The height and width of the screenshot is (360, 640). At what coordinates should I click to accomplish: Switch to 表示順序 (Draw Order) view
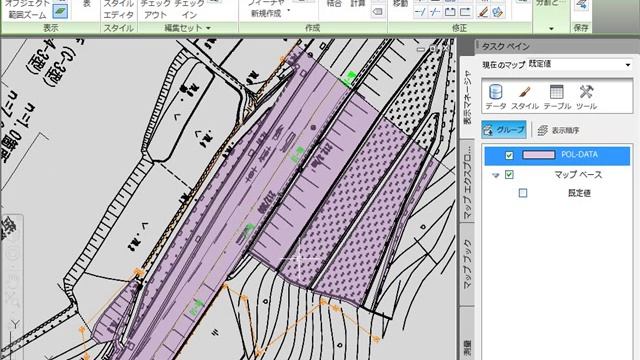(x=558, y=130)
